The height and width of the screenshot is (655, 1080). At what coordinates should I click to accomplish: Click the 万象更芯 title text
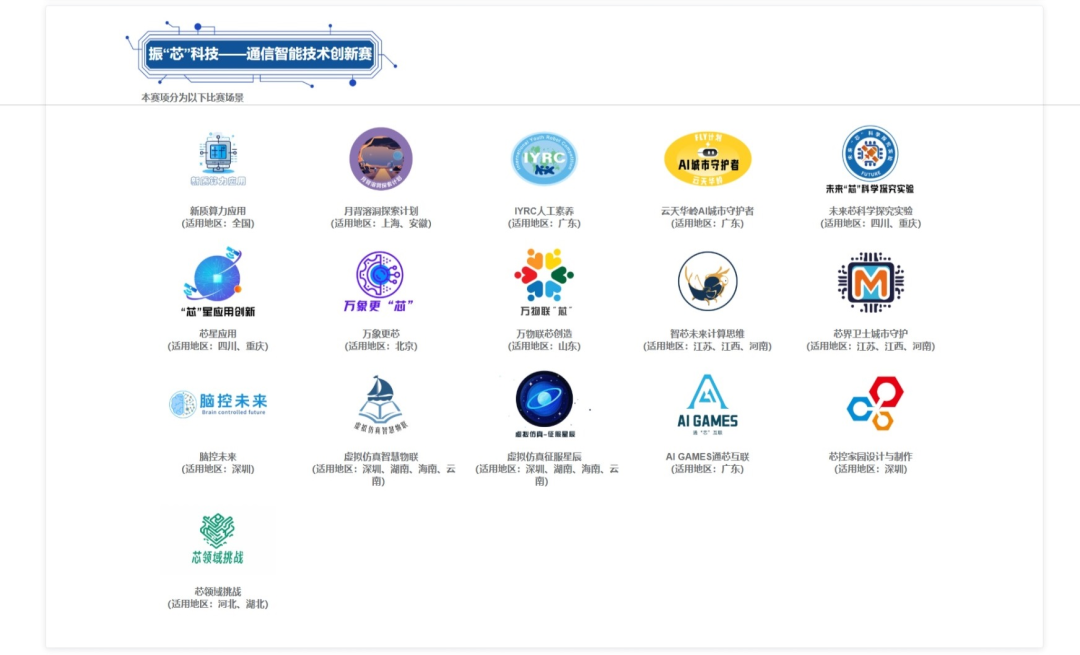(381, 333)
